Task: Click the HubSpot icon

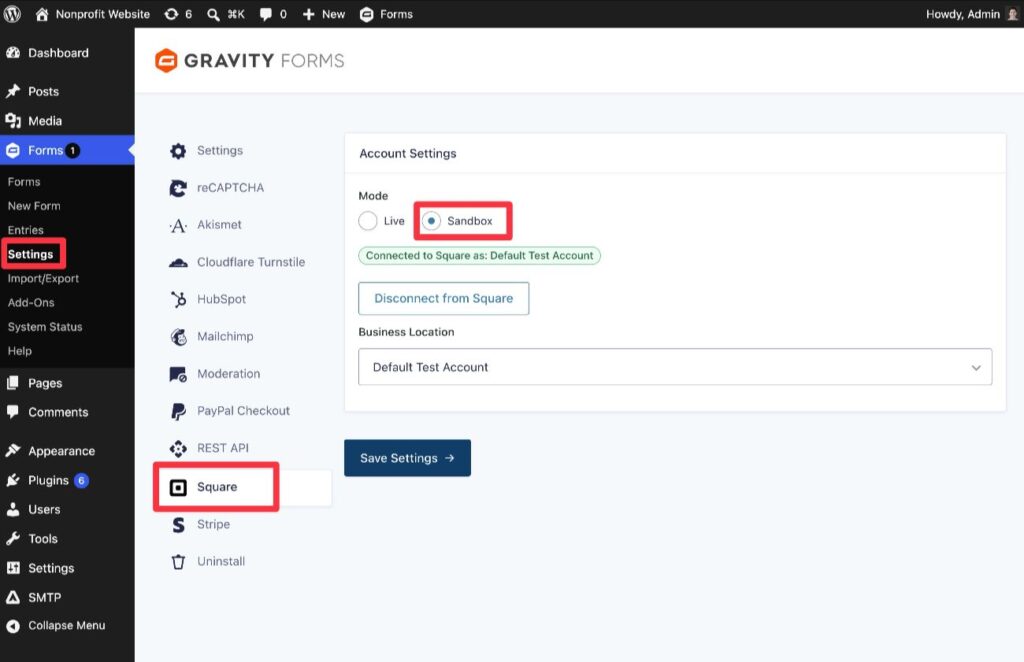Action: [178, 299]
